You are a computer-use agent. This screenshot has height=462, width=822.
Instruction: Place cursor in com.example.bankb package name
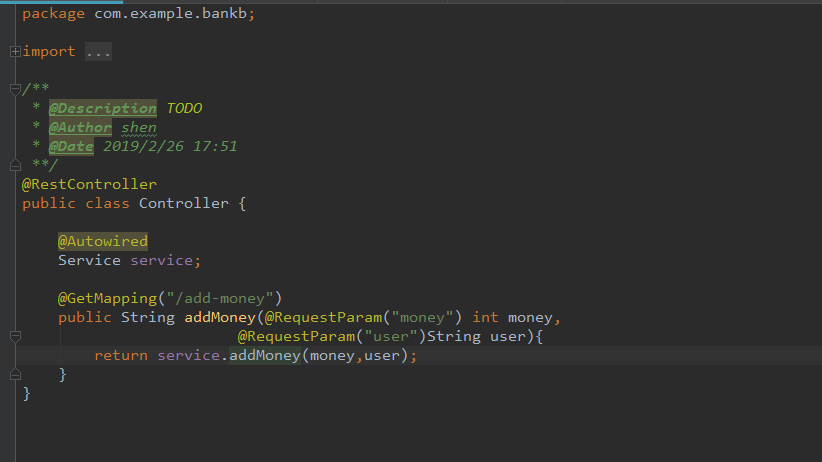[170, 14]
